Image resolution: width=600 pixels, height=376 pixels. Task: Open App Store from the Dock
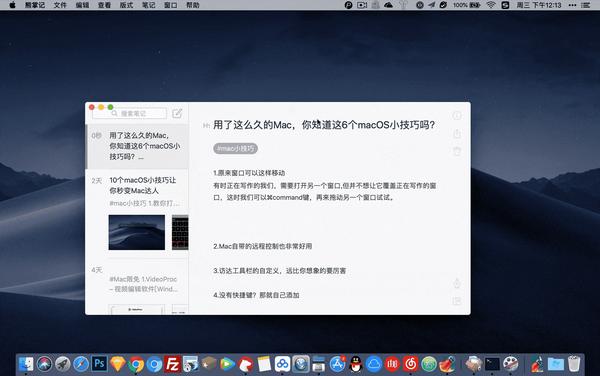tap(337, 364)
